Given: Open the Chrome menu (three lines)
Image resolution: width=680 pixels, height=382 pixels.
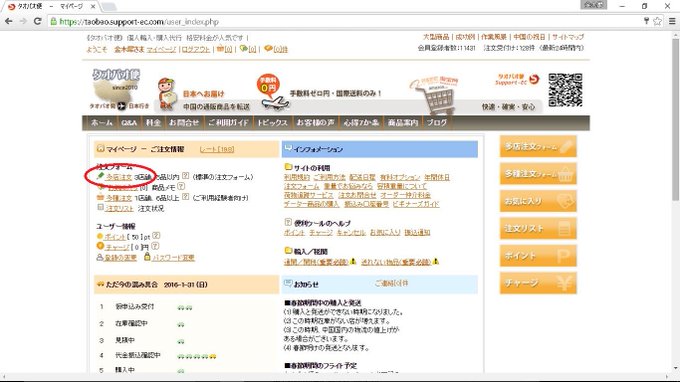Looking at the screenshot, I should 672,21.
